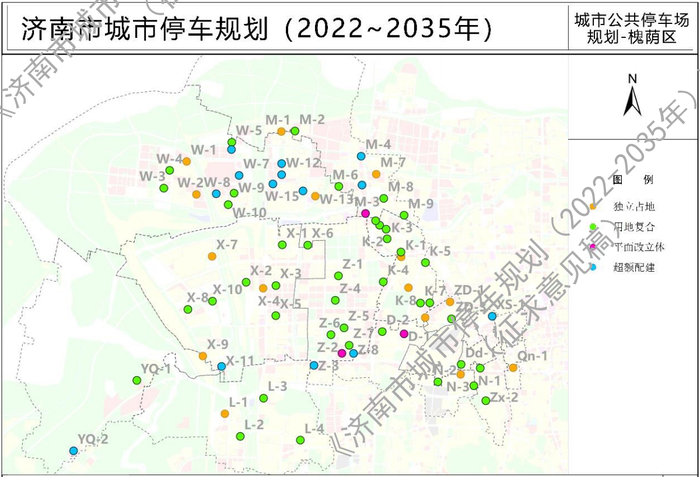Click the magenta 平面改立体 legend dot
The width and height of the screenshot is (700, 477).
593,247
